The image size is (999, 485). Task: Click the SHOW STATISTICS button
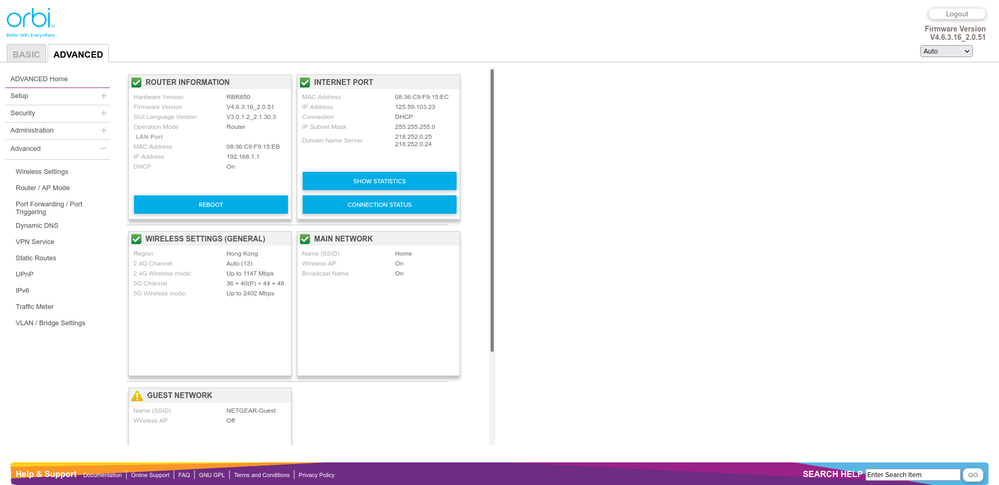[379, 181]
